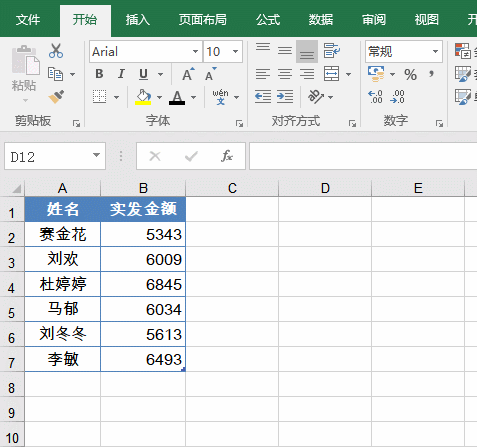This screenshot has height=447, width=477.
Task: Click the Name Box showing D12
Action: [55, 156]
